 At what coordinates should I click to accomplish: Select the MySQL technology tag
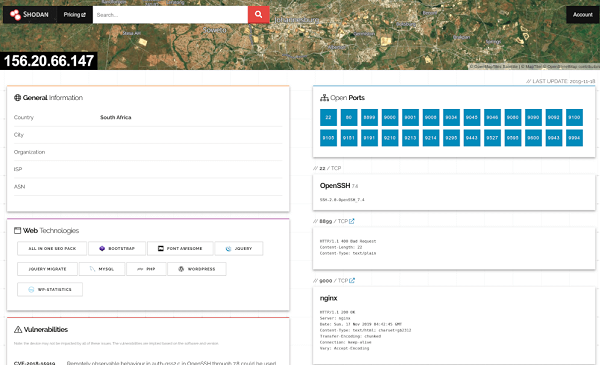point(102,269)
